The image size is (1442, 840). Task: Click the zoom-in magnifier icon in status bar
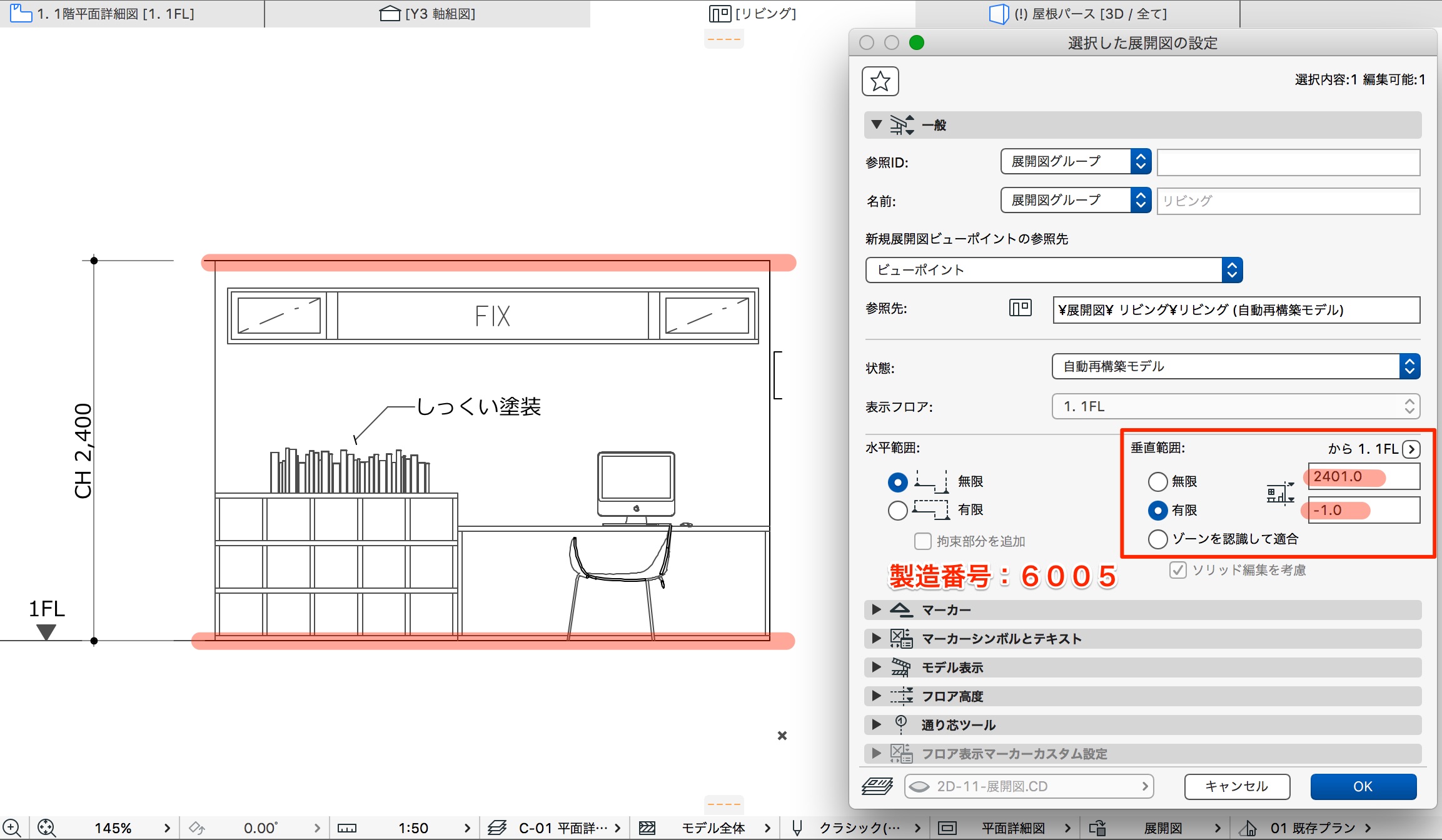(12, 828)
